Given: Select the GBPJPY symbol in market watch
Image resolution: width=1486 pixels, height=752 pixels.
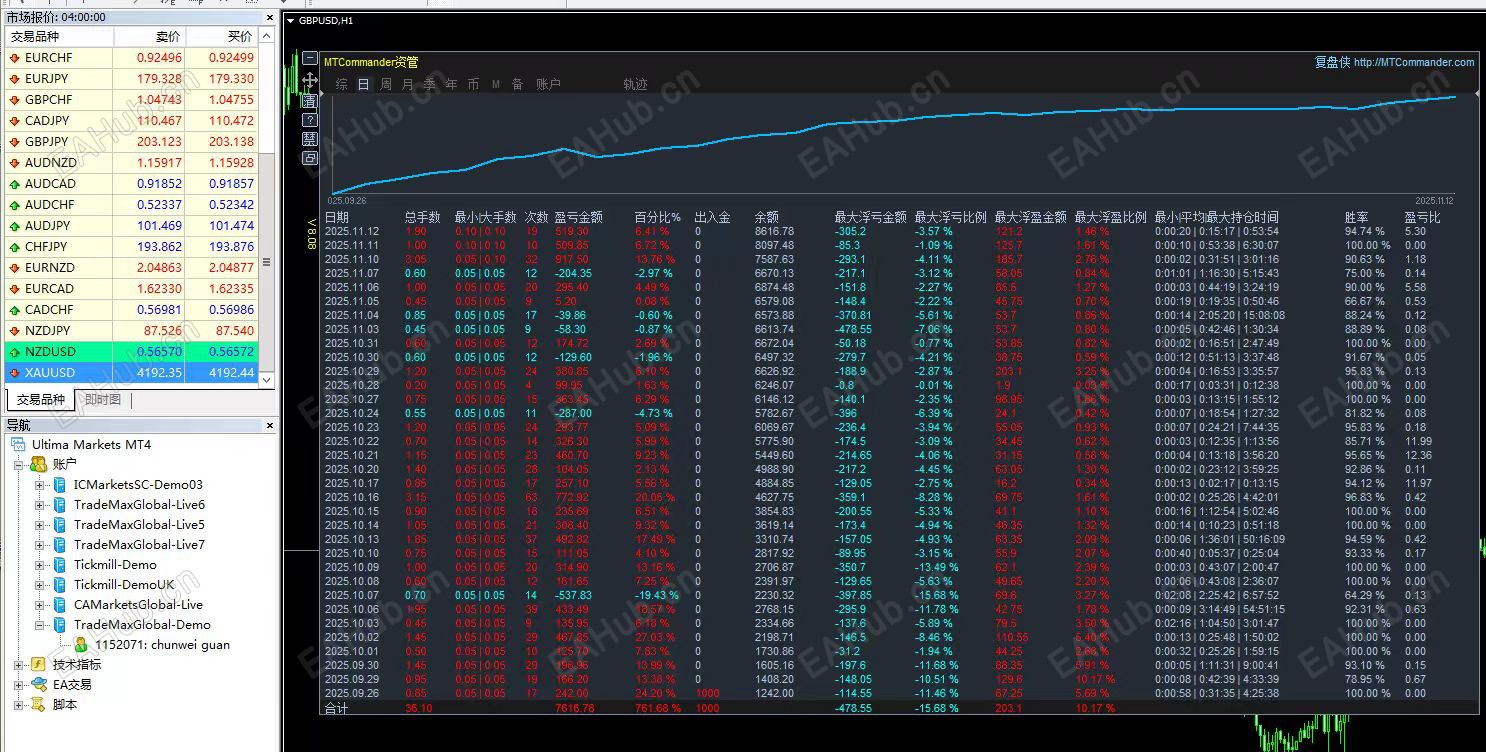Looking at the screenshot, I should pyautogui.click(x=47, y=142).
